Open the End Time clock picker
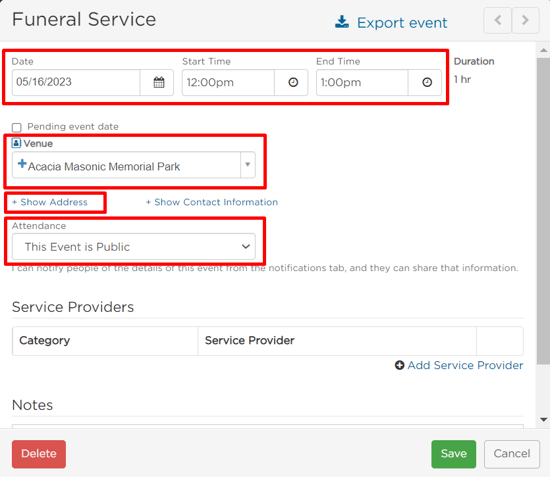Screen dimensions: 550x477 pyautogui.click(x=427, y=82)
